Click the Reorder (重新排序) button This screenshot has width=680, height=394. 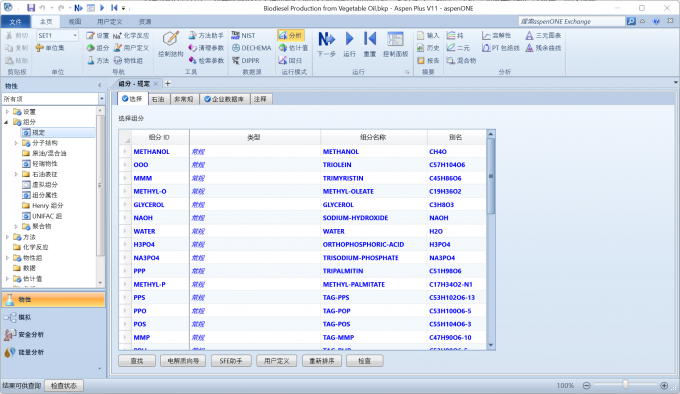[x=321, y=361]
